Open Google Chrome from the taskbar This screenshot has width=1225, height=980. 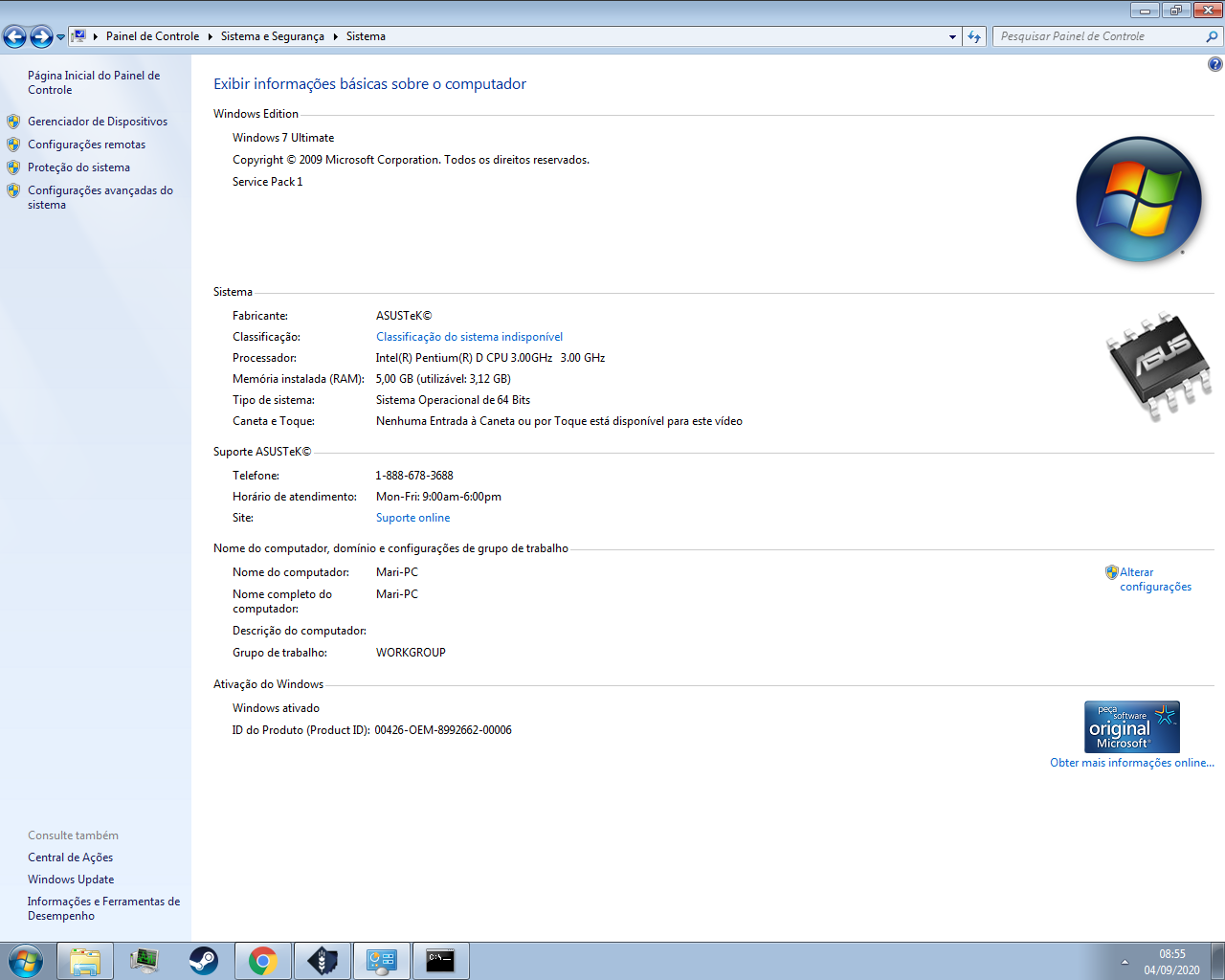(263, 961)
